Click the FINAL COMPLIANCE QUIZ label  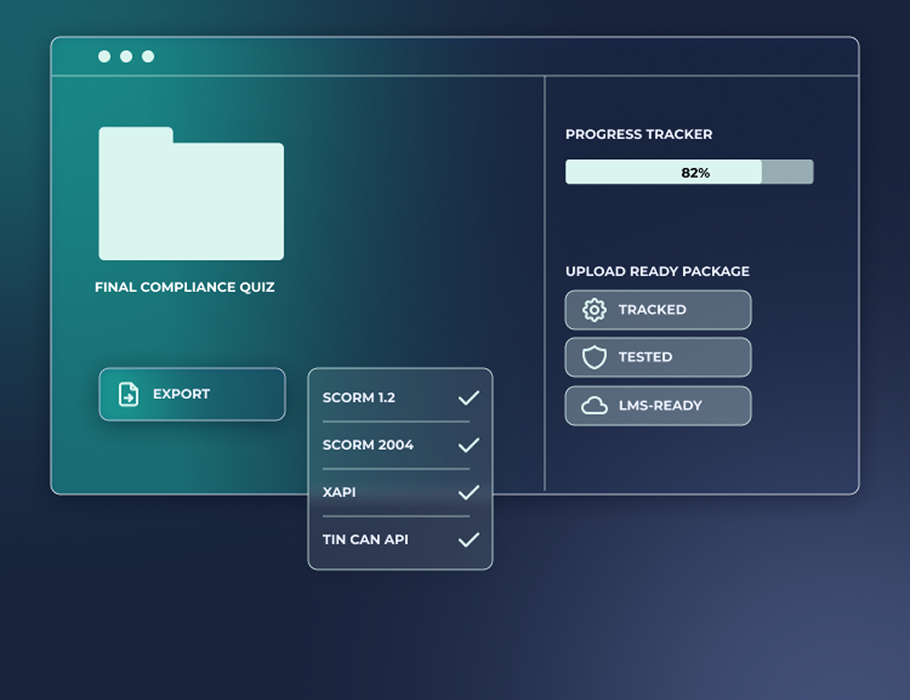pyautogui.click(x=185, y=287)
